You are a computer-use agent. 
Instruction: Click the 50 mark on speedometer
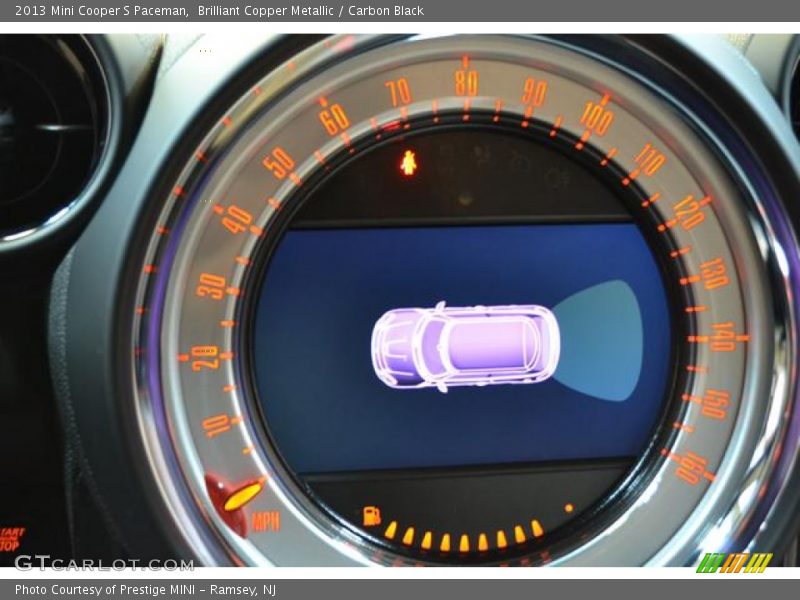pos(279,163)
